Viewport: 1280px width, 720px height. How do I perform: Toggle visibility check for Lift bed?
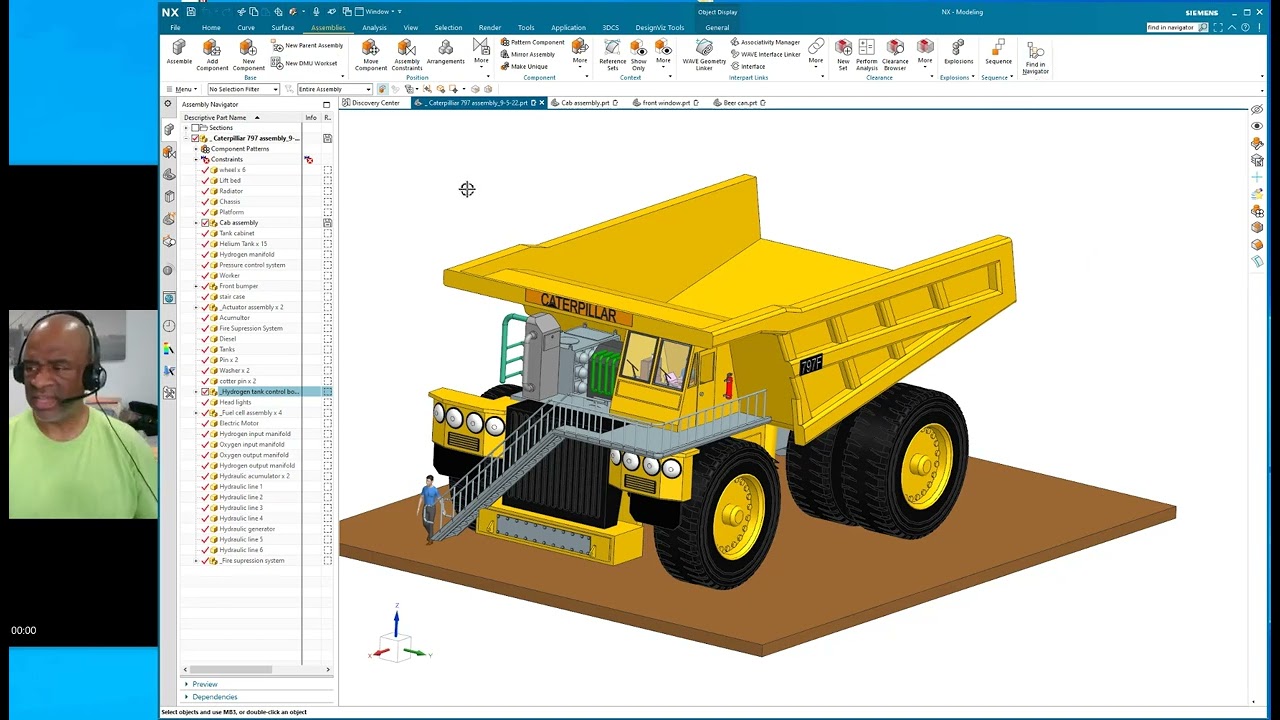(x=205, y=181)
